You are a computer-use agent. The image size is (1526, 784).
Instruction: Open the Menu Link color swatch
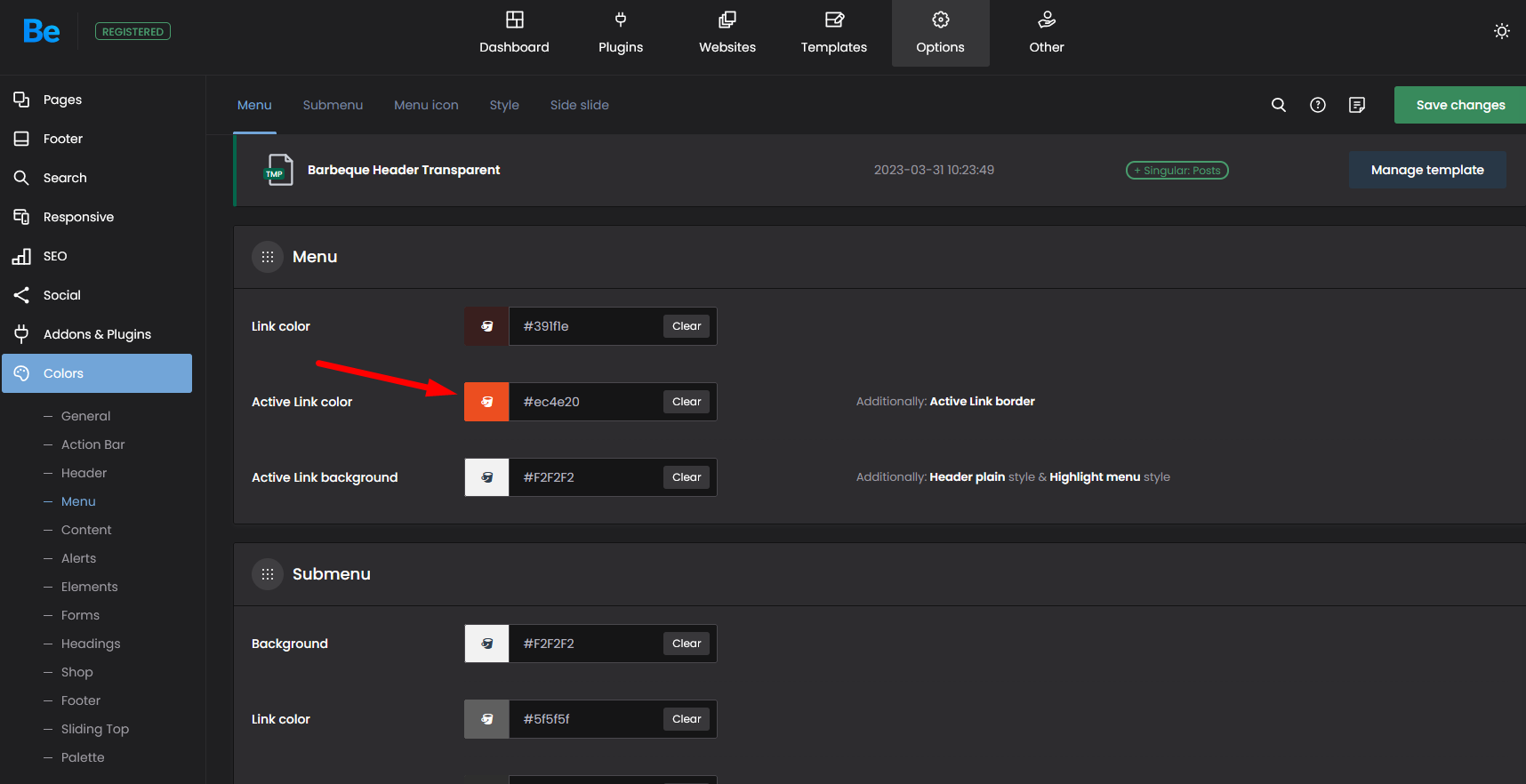(486, 326)
